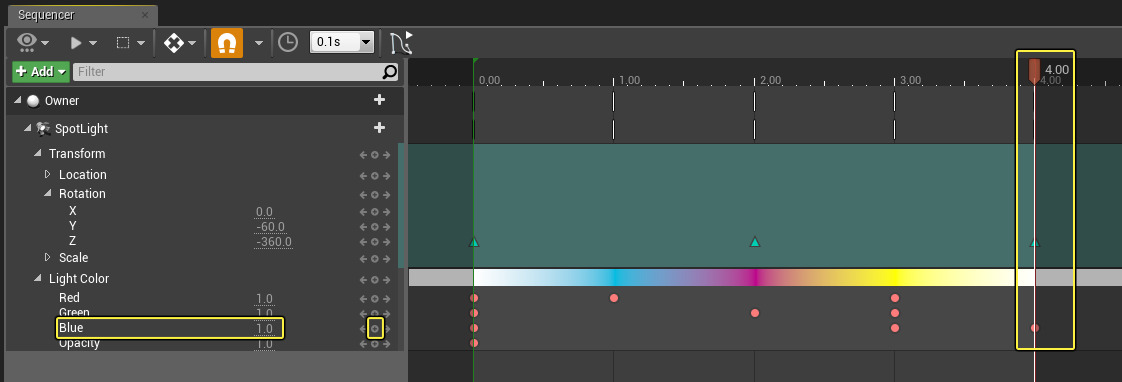Click the Red value 1.0 field
This screenshot has width=1122, height=382.
pos(264,299)
